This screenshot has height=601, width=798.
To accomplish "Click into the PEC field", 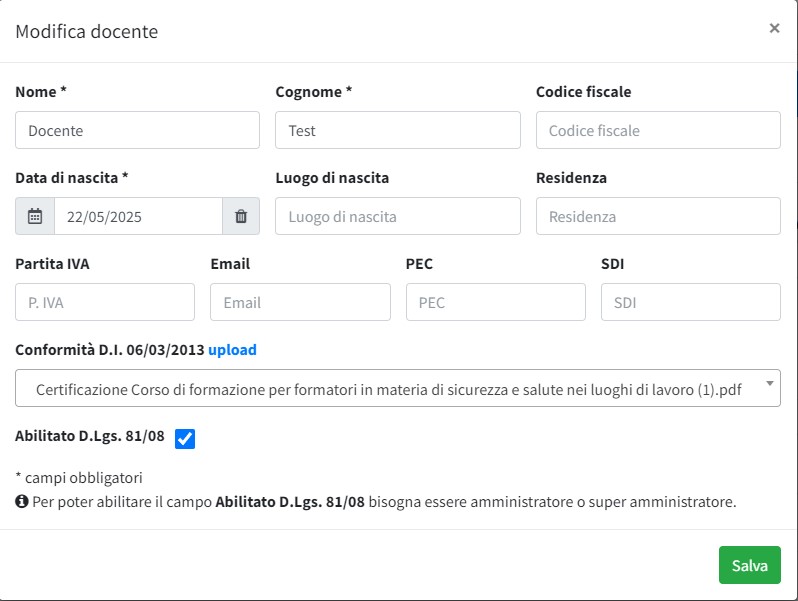I will coord(495,302).
